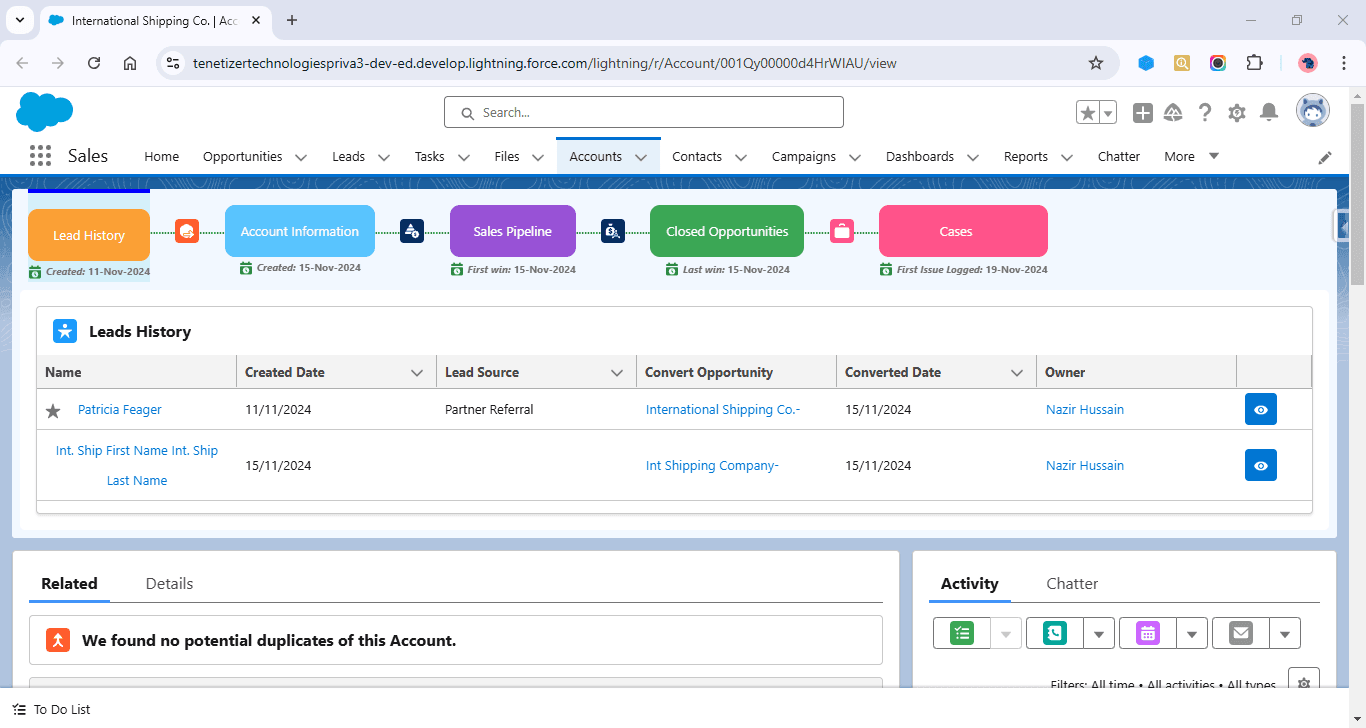Click the To Do List icon in the utility bar

(x=19, y=709)
